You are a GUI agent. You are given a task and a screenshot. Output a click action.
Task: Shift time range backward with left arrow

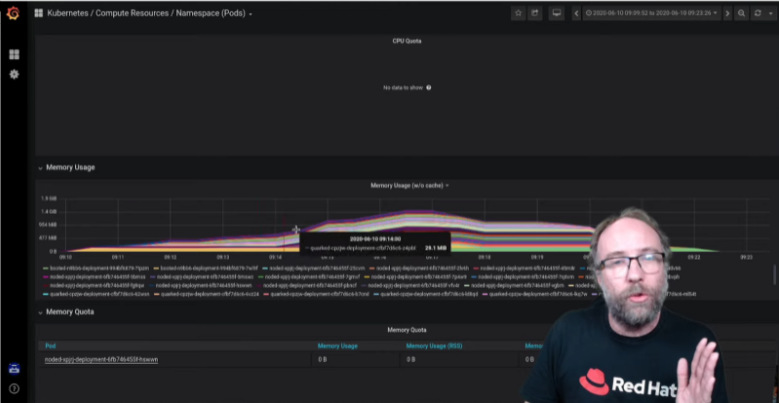point(576,13)
